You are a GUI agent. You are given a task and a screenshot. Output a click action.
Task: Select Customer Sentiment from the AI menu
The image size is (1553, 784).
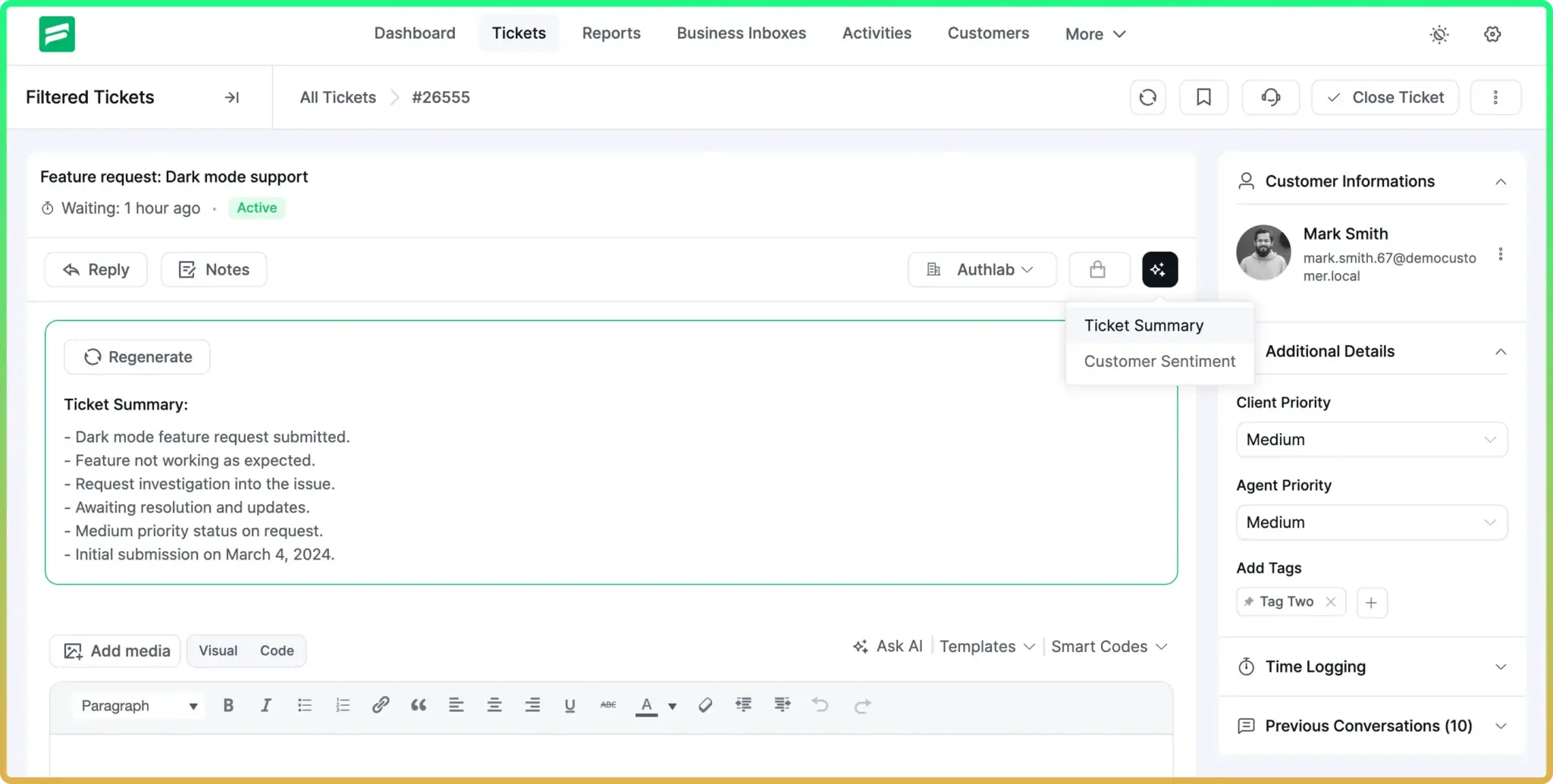tap(1159, 361)
